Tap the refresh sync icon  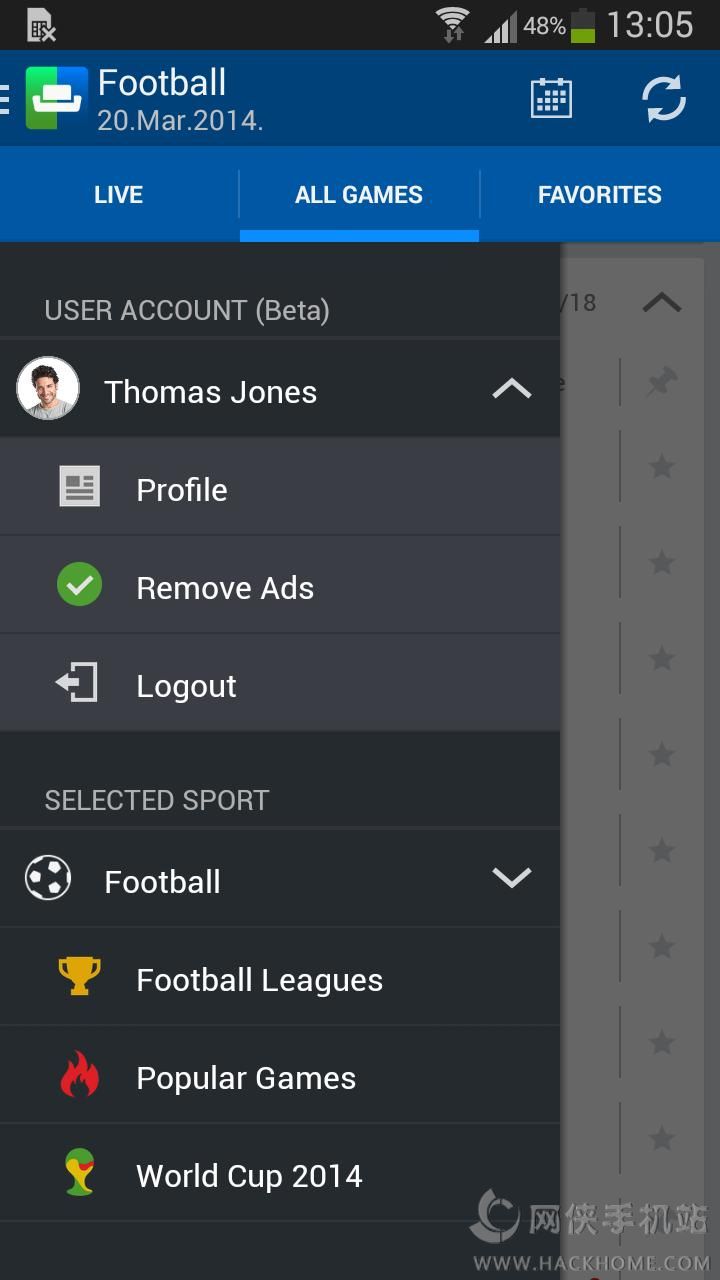click(663, 98)
